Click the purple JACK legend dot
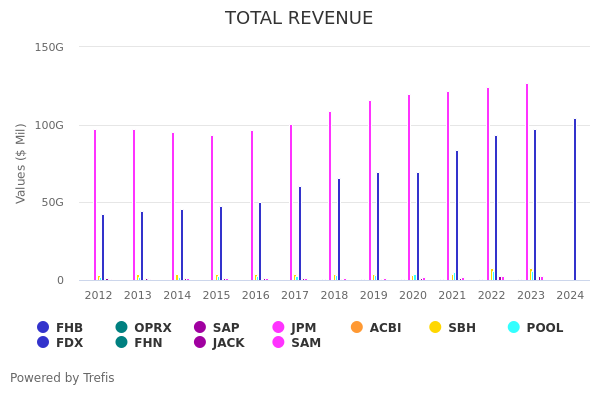The image size is (600, 400). (x=200, y=343)
